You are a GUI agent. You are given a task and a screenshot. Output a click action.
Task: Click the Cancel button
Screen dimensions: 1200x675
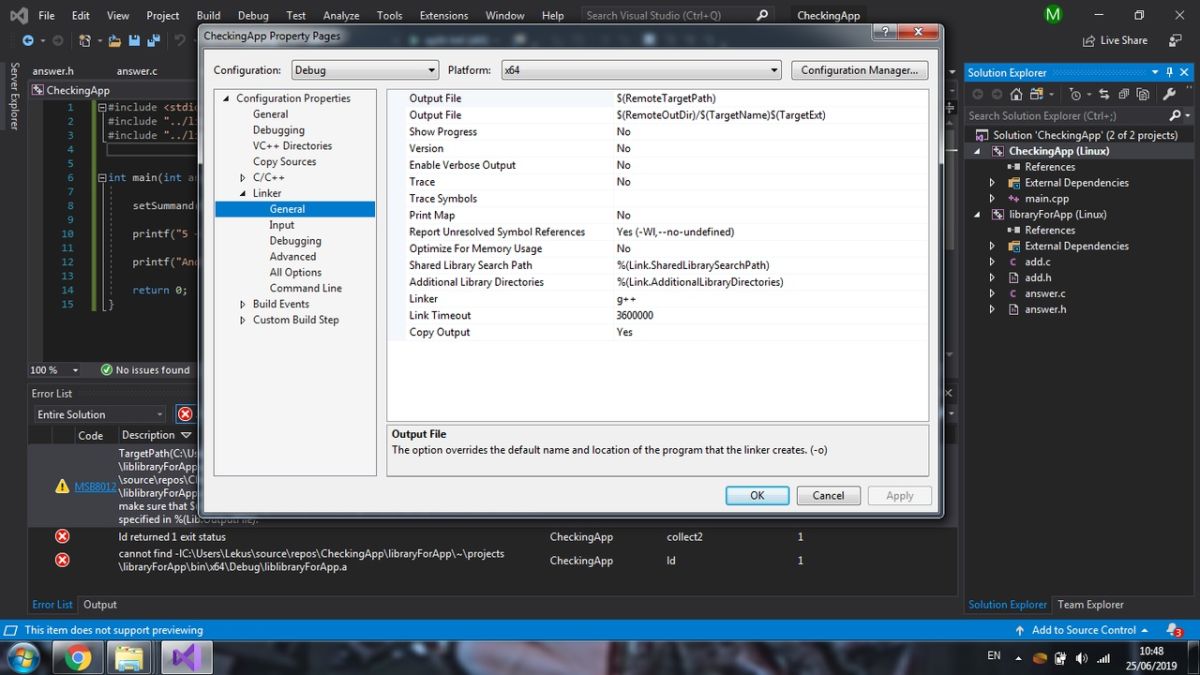pos(828,495)
